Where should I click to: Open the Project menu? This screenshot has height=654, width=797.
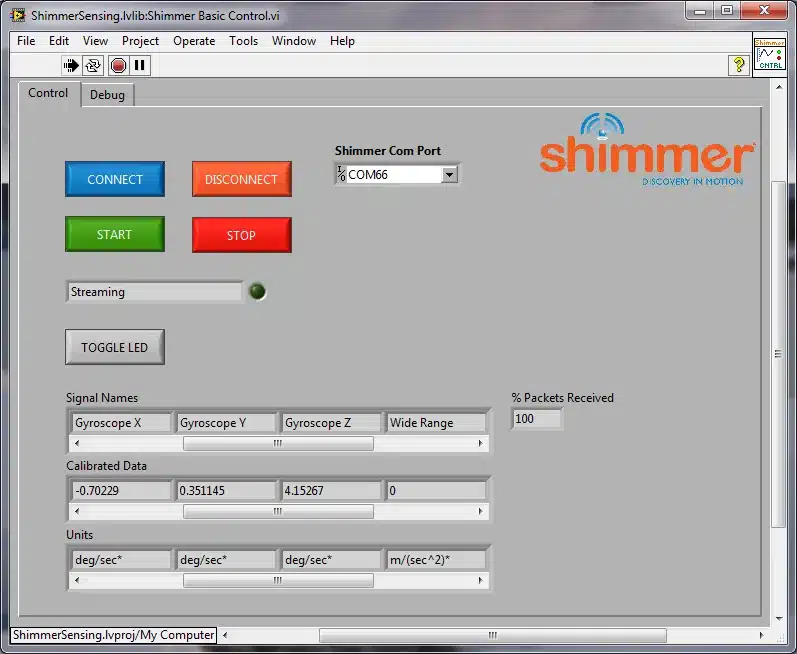pos(140,41)
